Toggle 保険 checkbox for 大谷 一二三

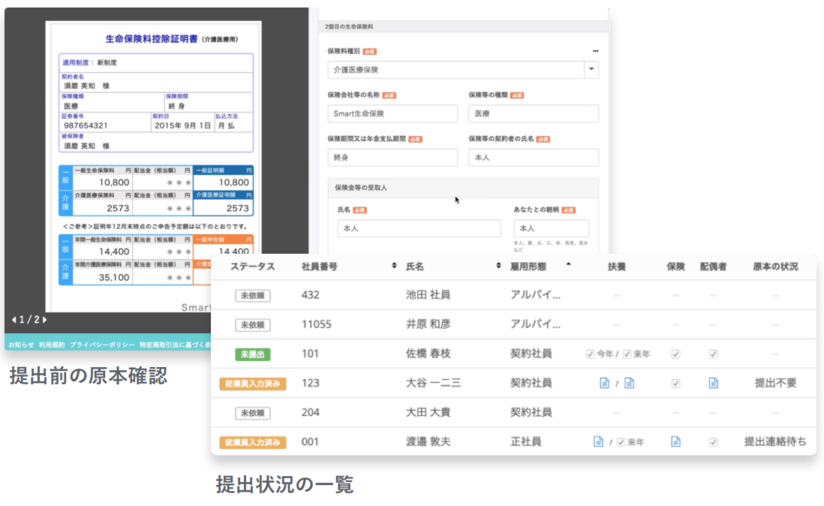tap(675, 383)
